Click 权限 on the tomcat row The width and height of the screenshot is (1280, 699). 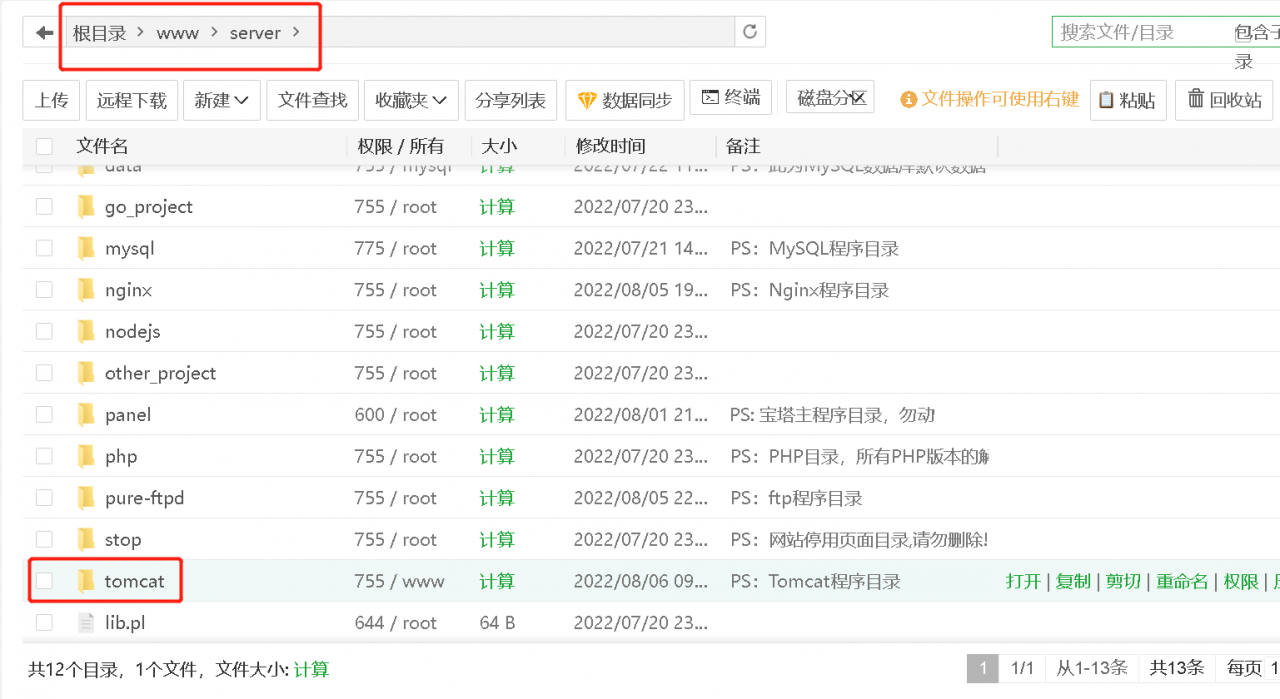click(x=1241, y=581)
